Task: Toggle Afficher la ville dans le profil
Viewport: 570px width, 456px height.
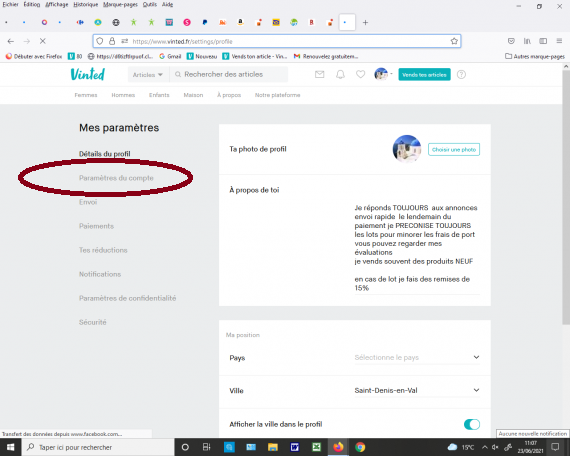Action: tap(472, 424)
